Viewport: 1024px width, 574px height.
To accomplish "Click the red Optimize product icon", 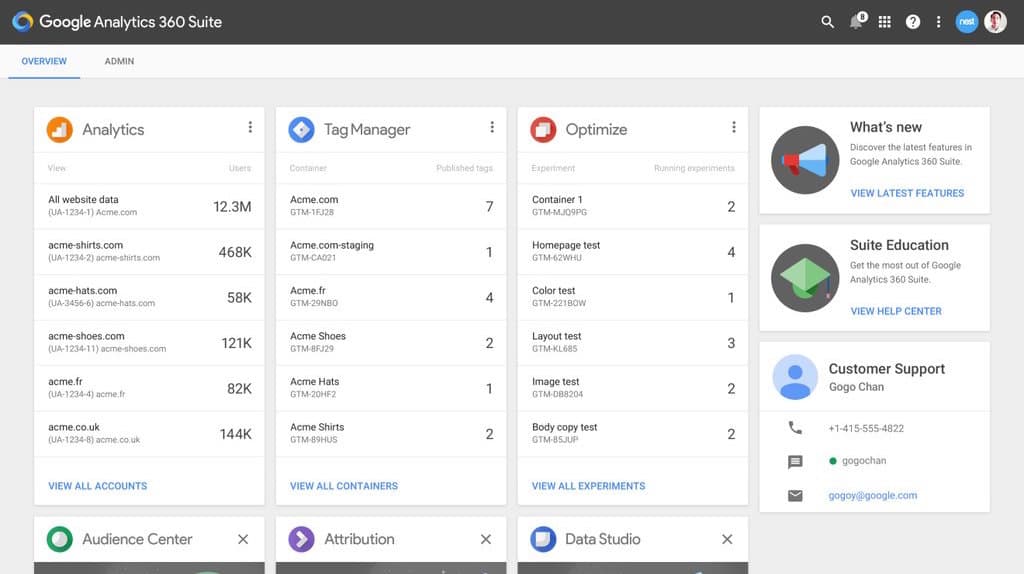I will (543, 129).
